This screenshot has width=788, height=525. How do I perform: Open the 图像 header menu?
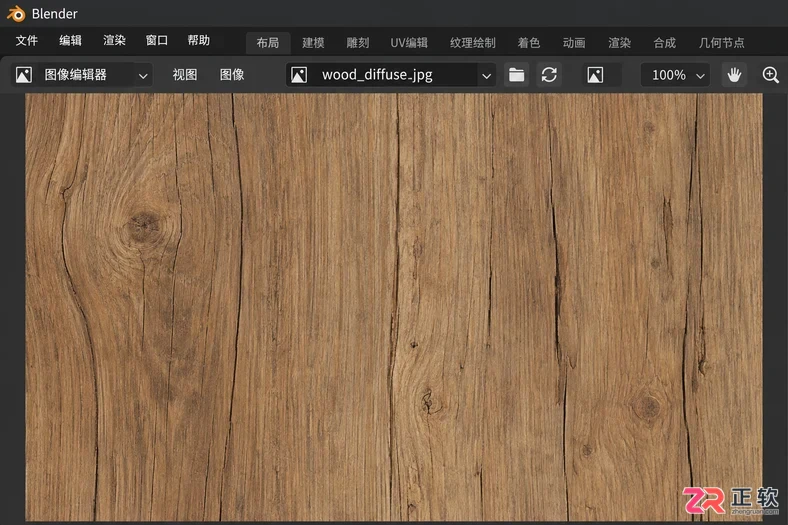pyautogui.click(x=232, y=75)
